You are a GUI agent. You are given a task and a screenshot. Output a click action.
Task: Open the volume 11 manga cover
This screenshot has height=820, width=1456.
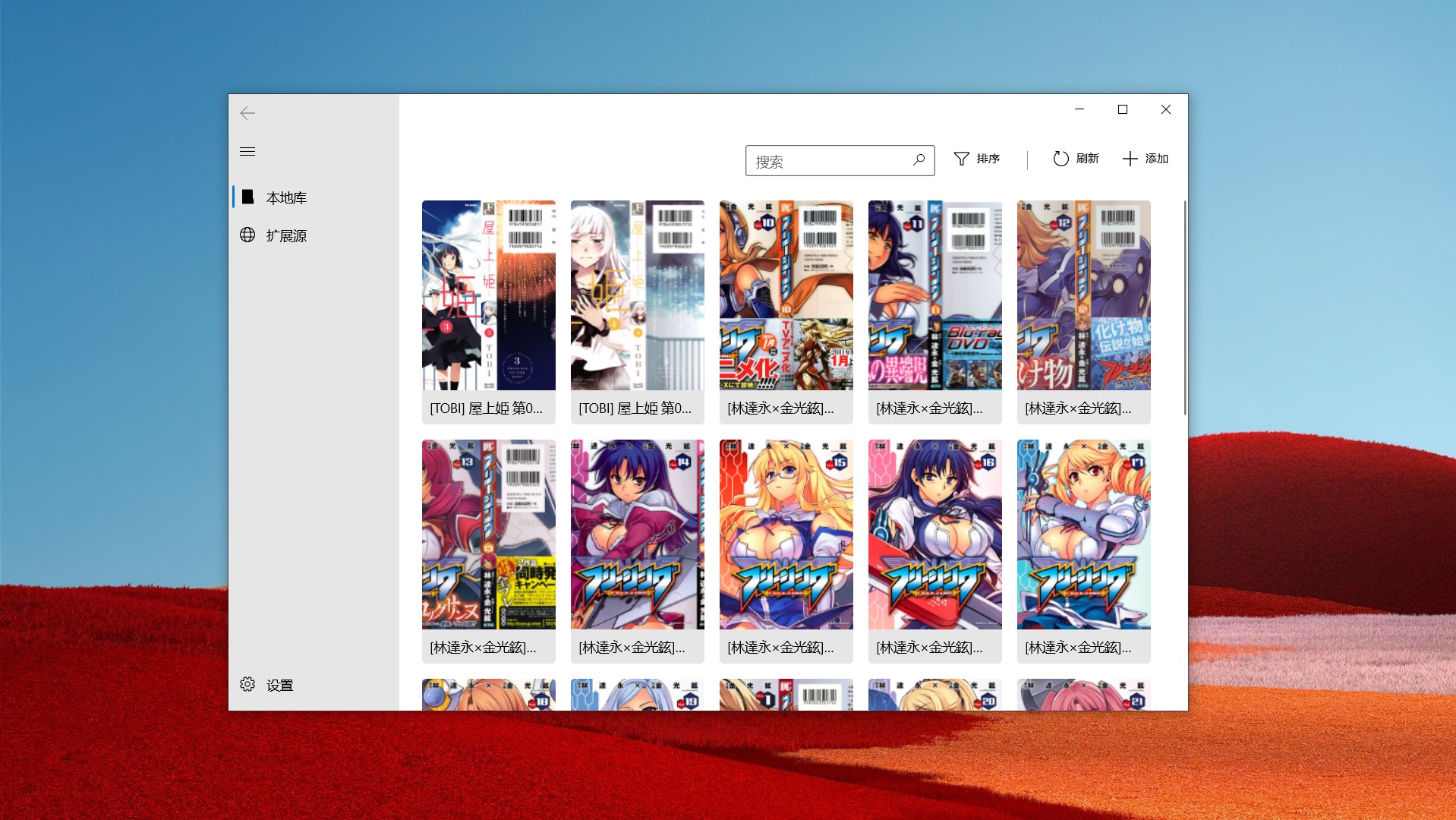point(935,295)
